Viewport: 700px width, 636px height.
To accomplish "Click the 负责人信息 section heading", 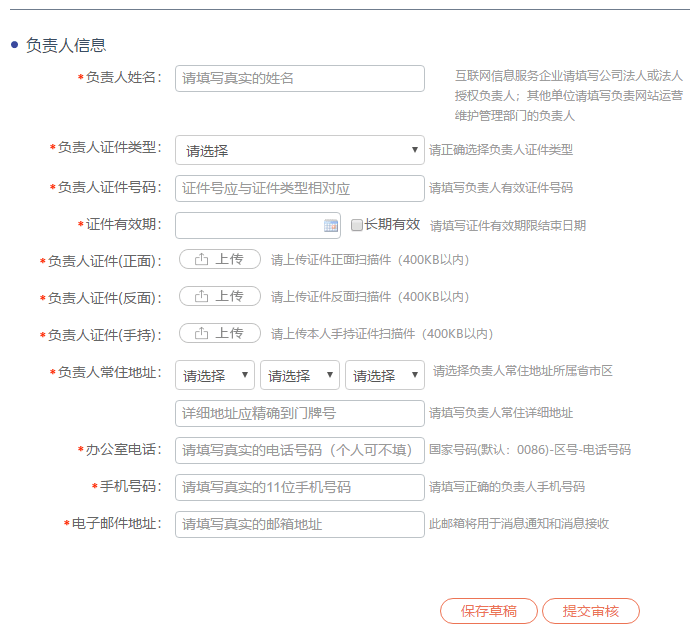I will pos(66,45).
